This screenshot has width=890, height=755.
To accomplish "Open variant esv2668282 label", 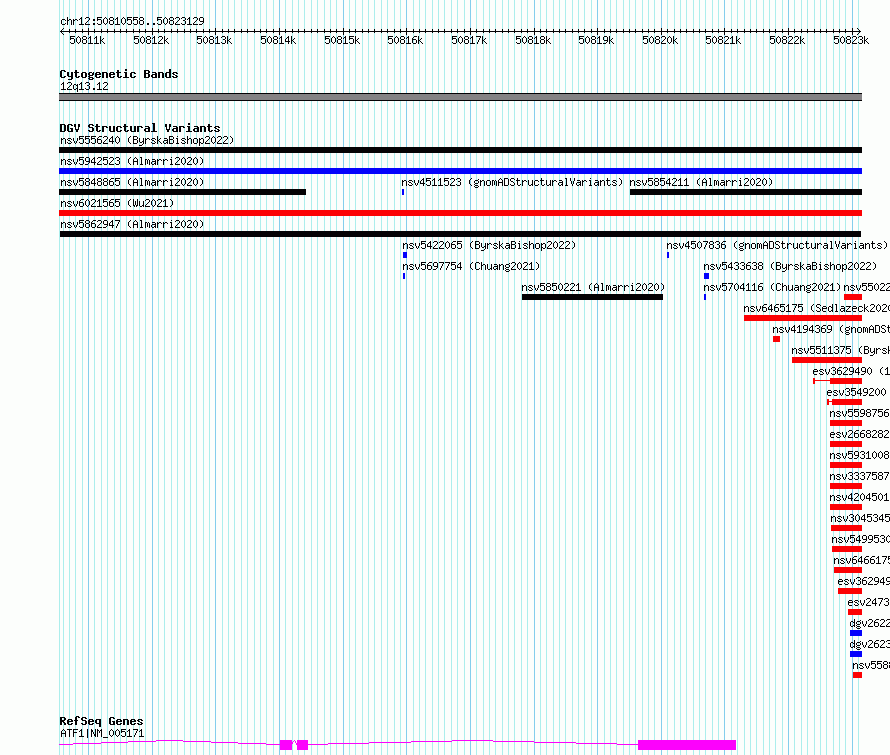I will tap(859, 434).
